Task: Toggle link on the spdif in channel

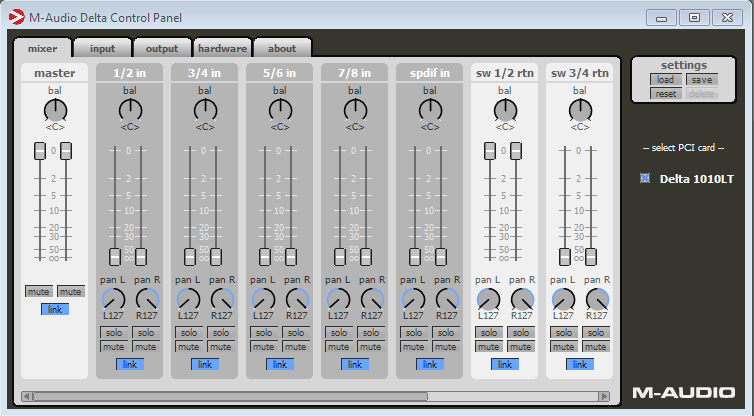Action: (430, 365)
